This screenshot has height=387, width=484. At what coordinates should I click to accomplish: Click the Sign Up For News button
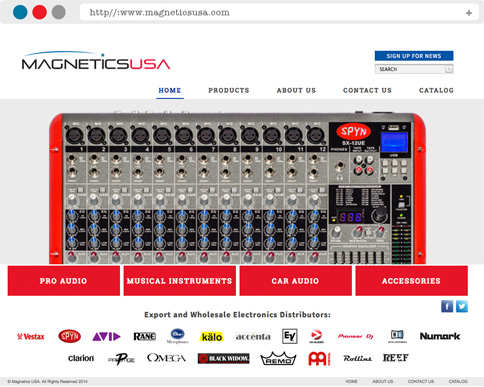[x=414, y=56]
